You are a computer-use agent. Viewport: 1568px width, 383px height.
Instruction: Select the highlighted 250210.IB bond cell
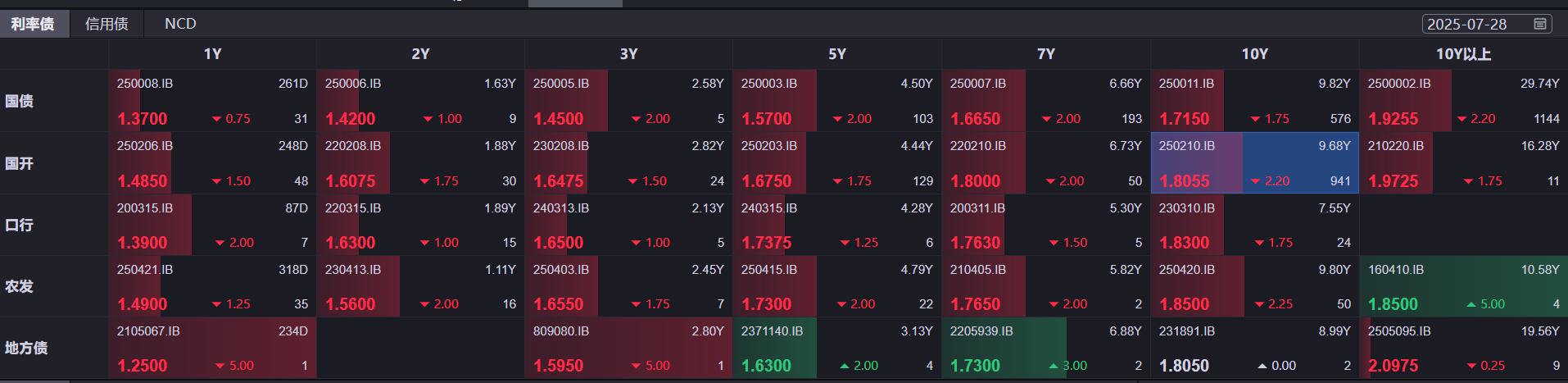(1254, 163)
